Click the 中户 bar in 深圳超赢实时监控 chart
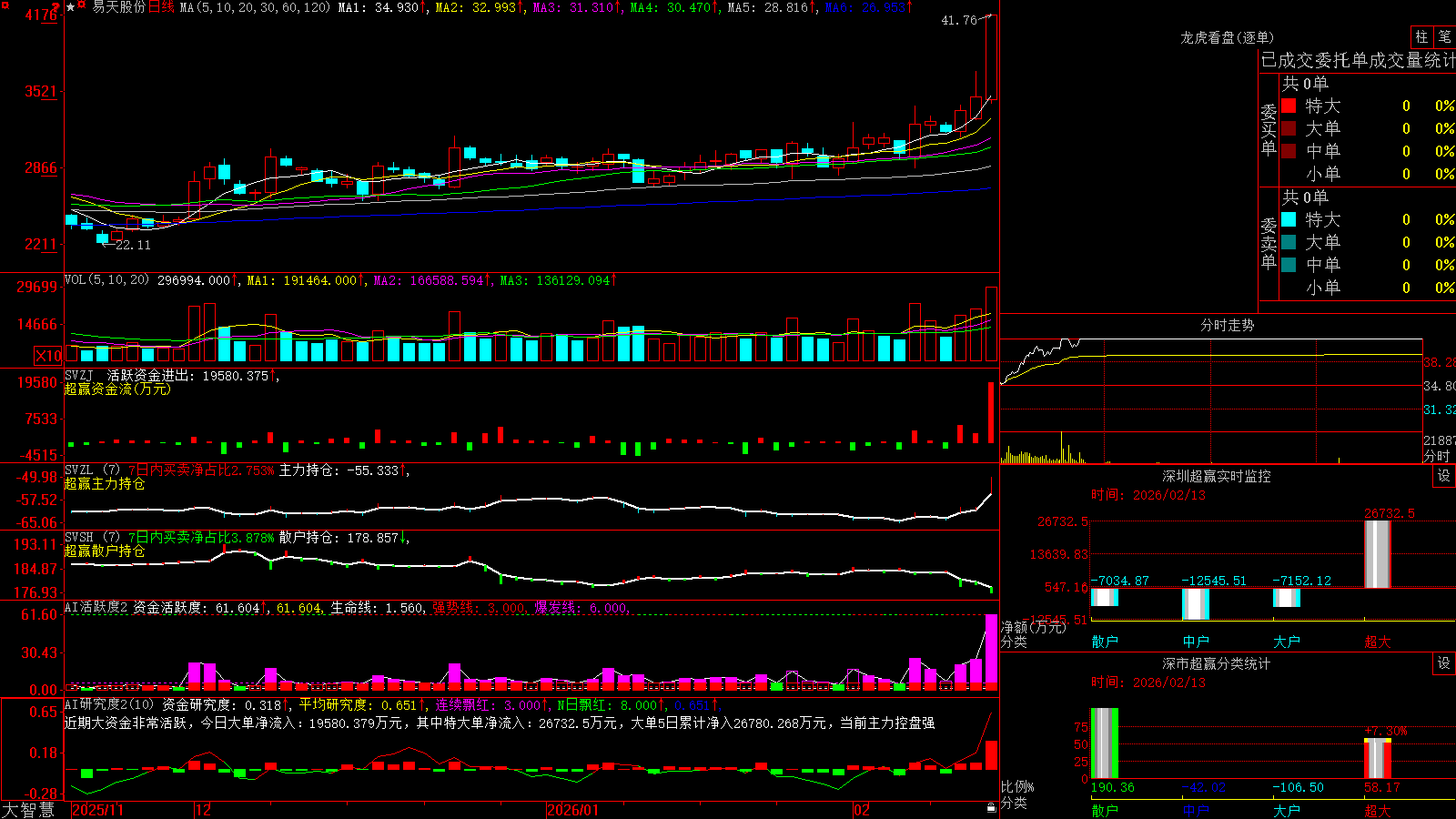Screen dimensions: 1456x819 tap(1196, 604)
